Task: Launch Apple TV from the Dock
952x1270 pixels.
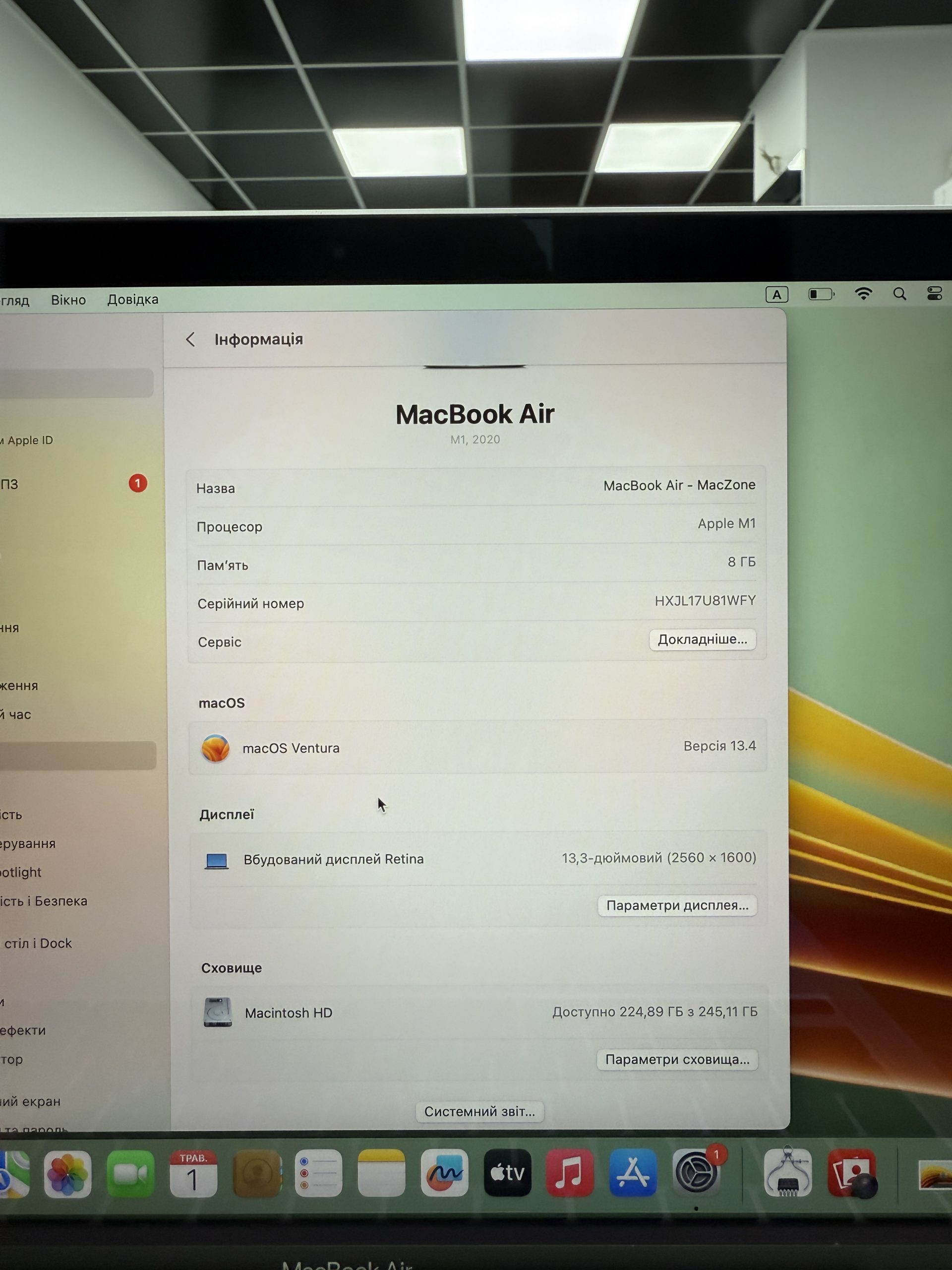Action: pos(507,1172)
